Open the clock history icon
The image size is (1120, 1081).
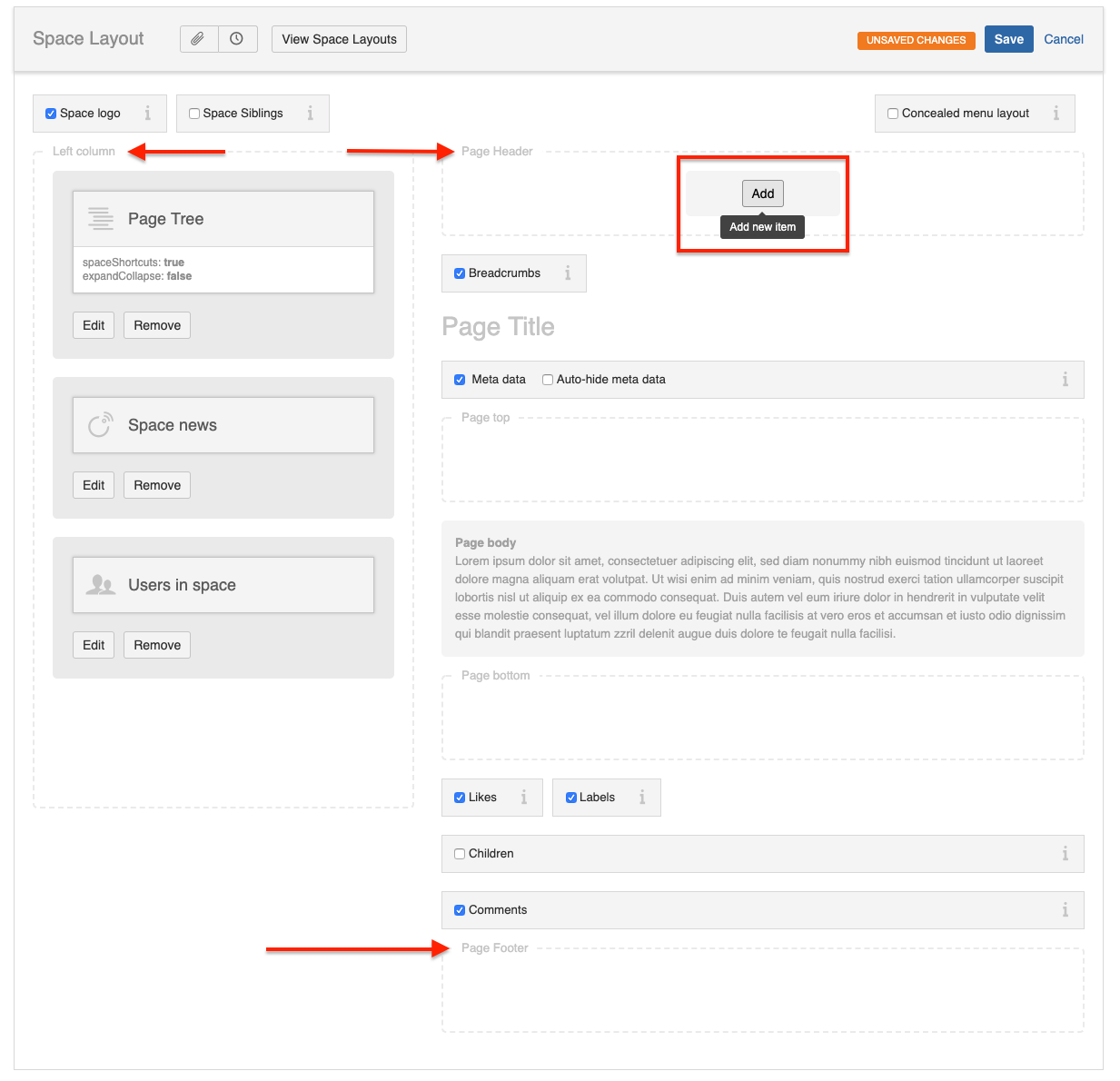coord(237,39)
